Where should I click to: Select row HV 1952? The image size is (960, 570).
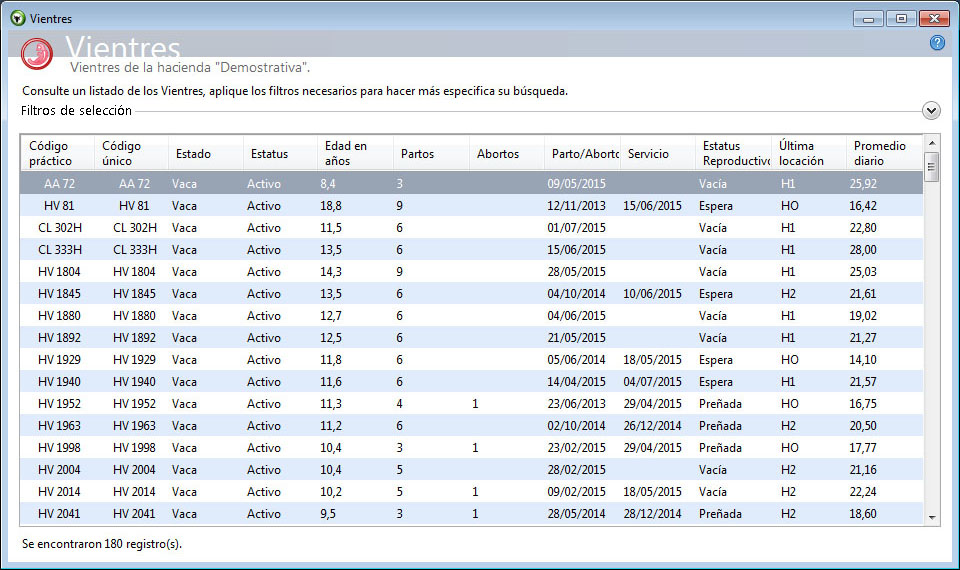(471, 404)
